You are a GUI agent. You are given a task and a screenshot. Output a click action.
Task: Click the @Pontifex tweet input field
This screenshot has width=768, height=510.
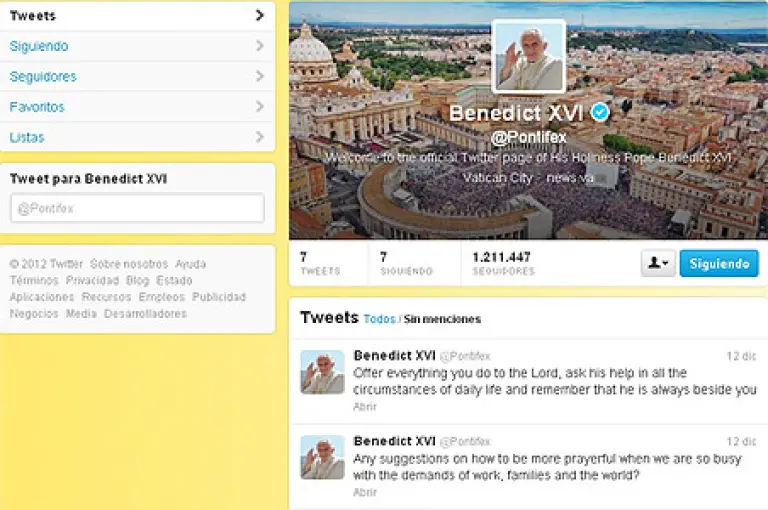(x=137, y=208)
